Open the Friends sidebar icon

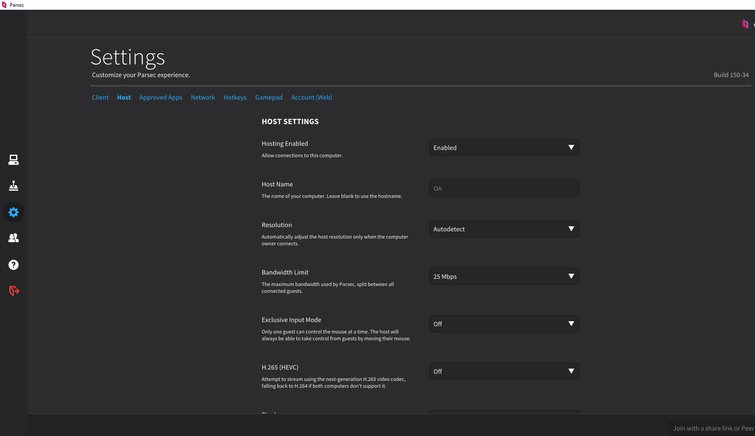pos(13,238)
